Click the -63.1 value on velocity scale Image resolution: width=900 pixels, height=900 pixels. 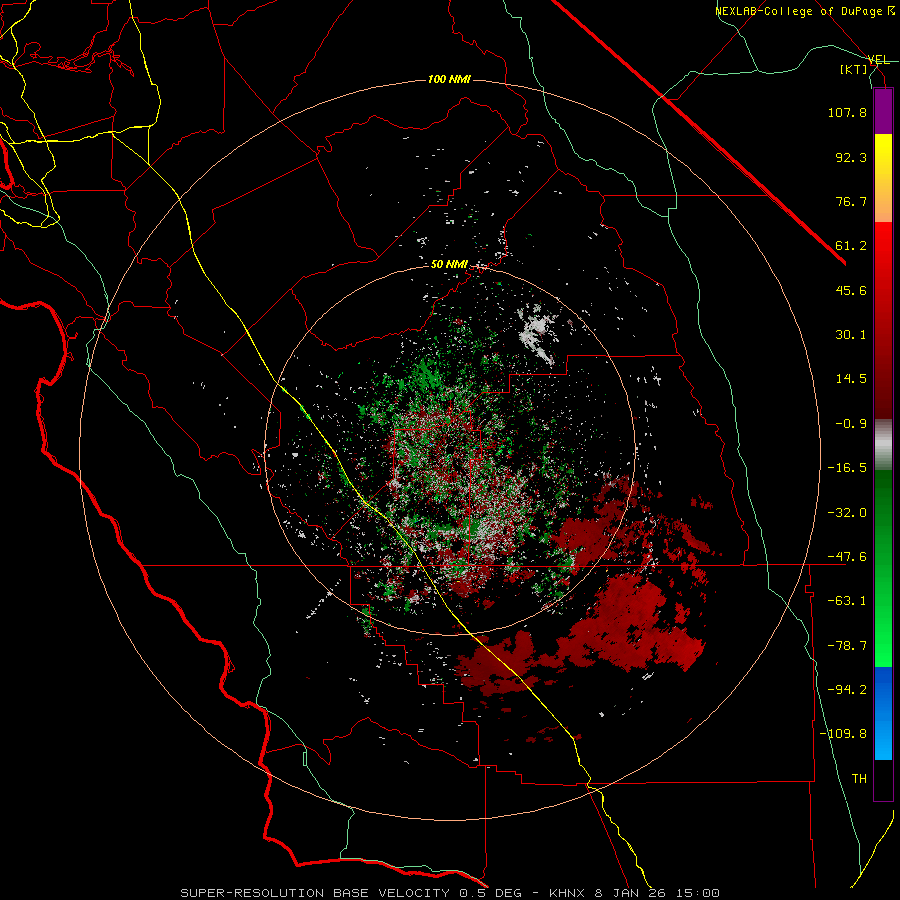point(847,601)
